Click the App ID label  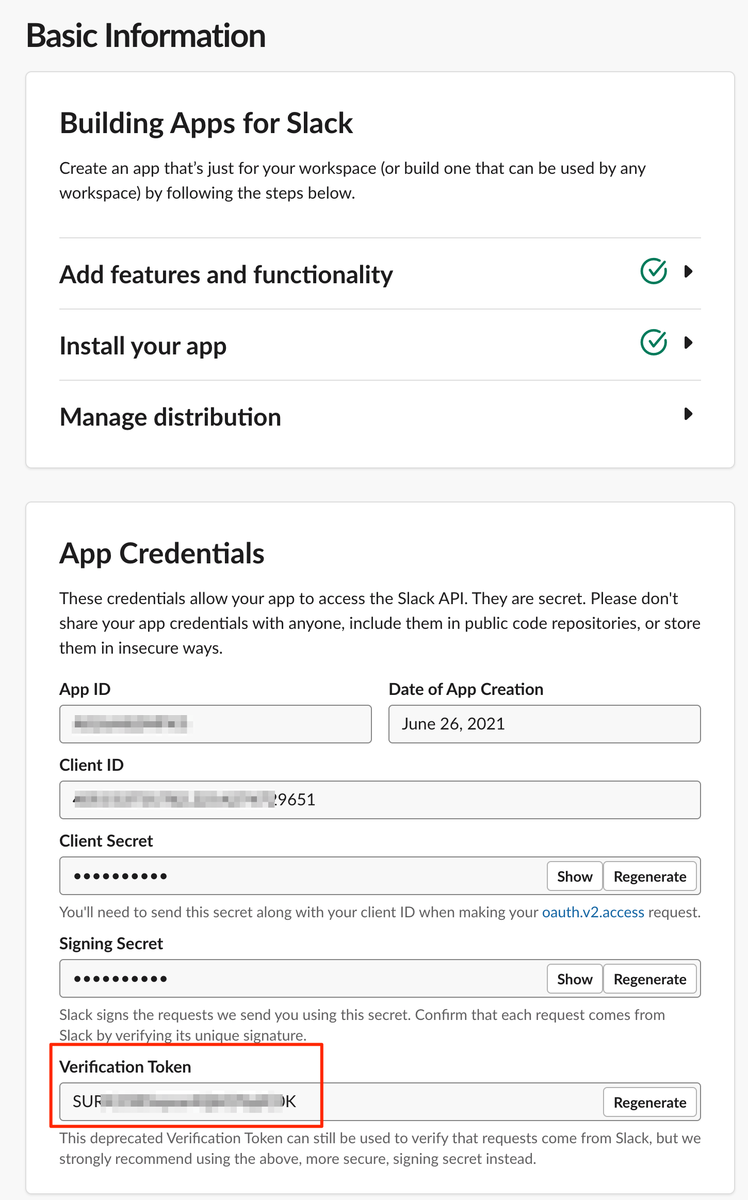click(85, 689)
